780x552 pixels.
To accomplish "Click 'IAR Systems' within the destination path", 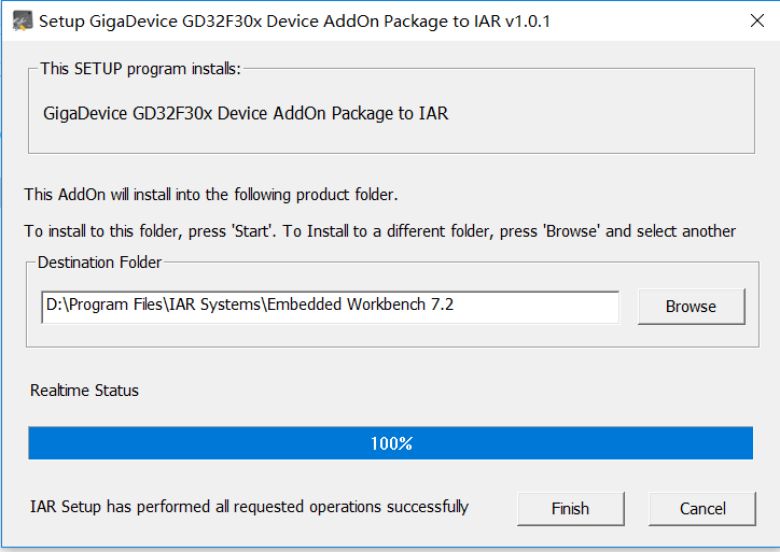I will click(215, 304).
